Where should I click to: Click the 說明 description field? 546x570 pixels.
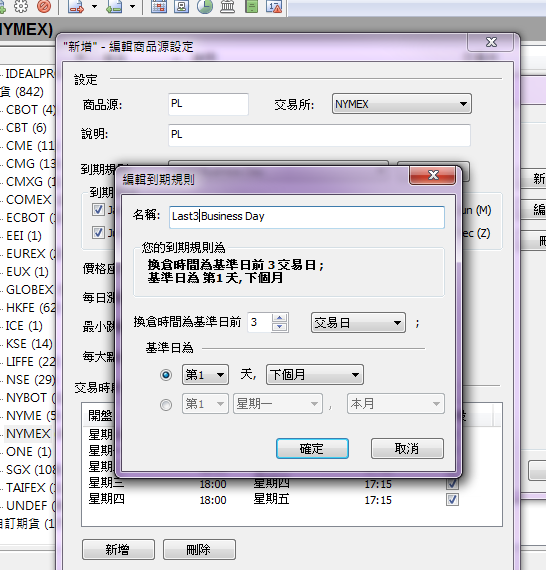(x=319, y=135)
